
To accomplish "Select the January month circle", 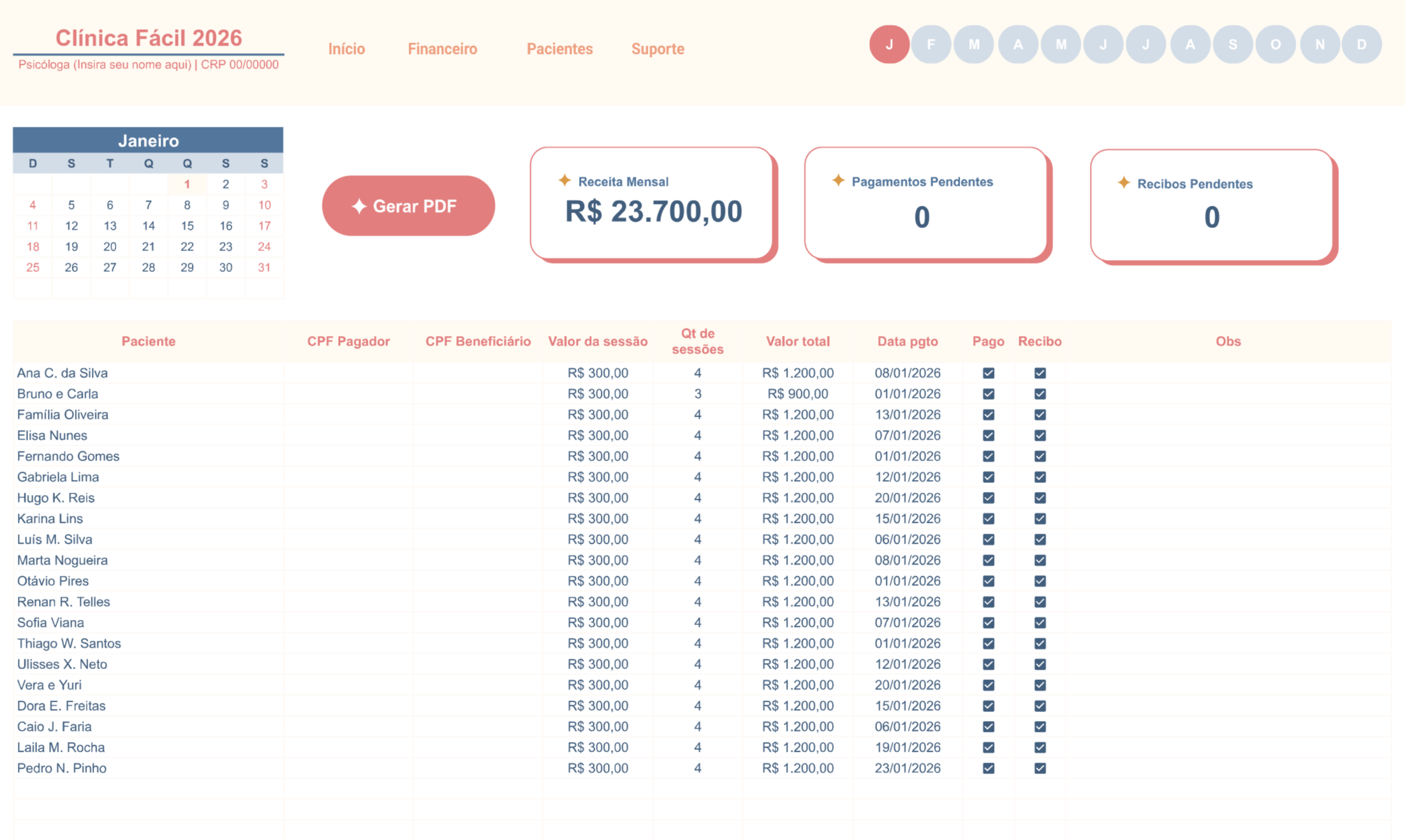I will click(x=889, y=44).
